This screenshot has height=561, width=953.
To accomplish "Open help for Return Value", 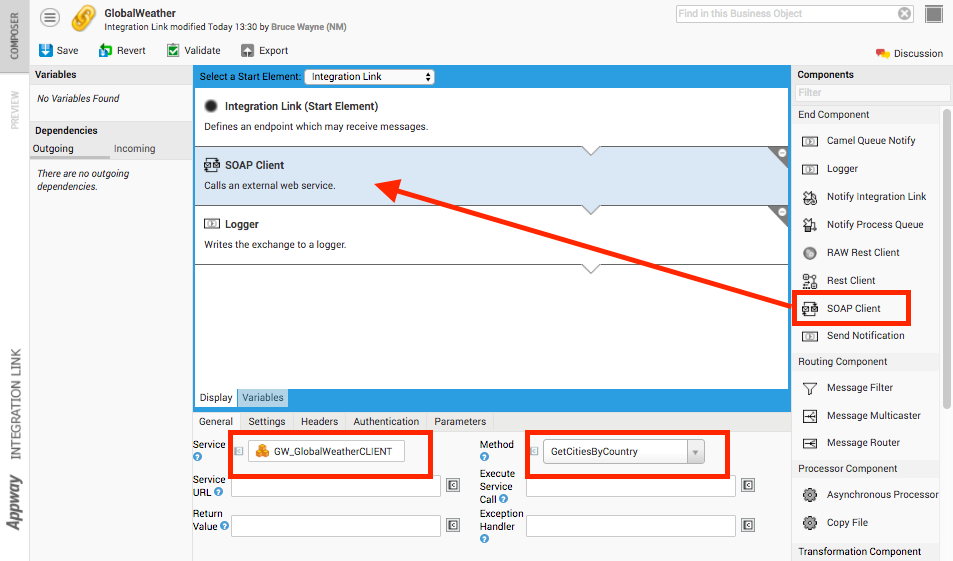I will [x=224, y=526].
